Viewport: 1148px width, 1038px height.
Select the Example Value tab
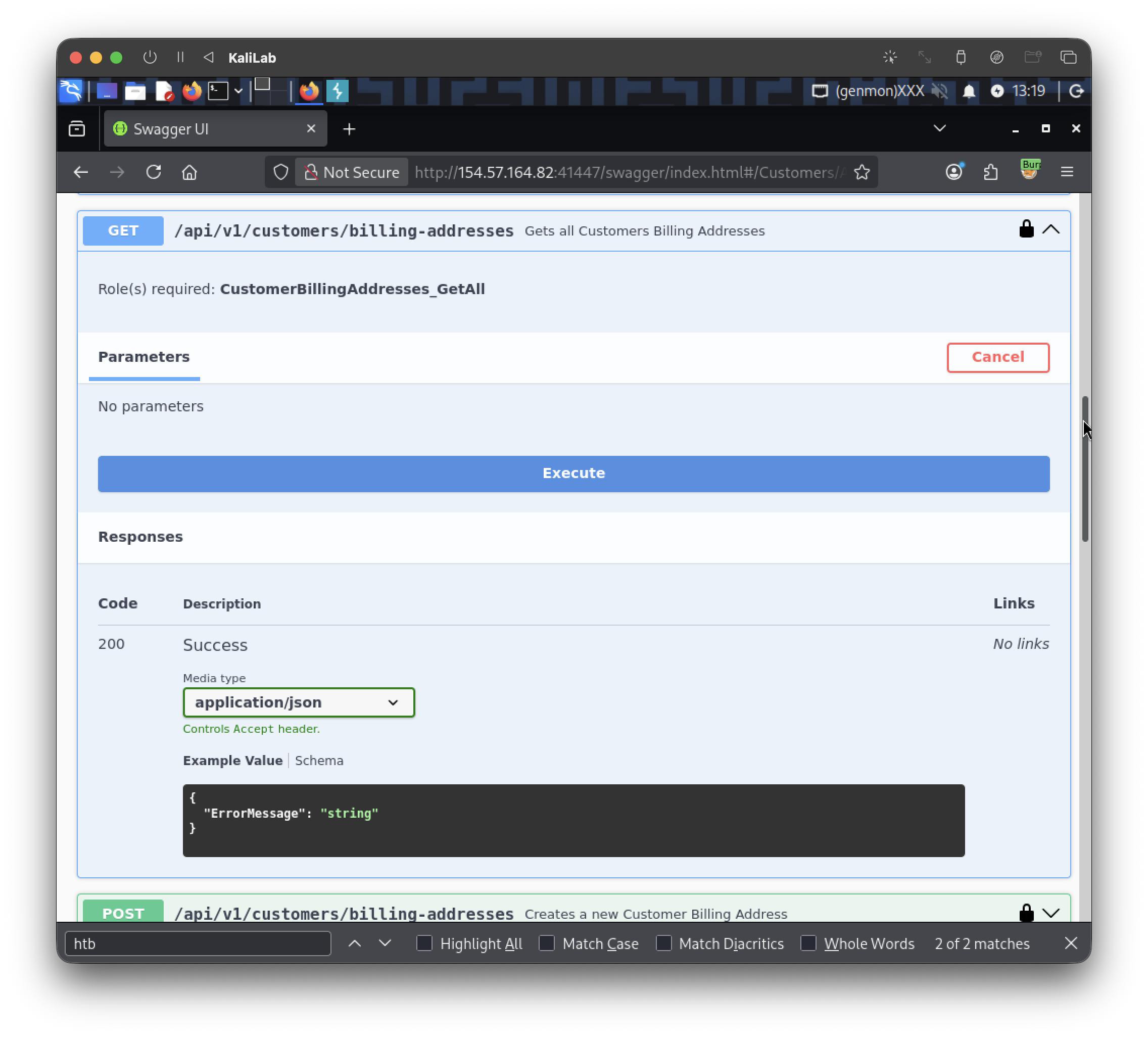click(x=232, y=760)
